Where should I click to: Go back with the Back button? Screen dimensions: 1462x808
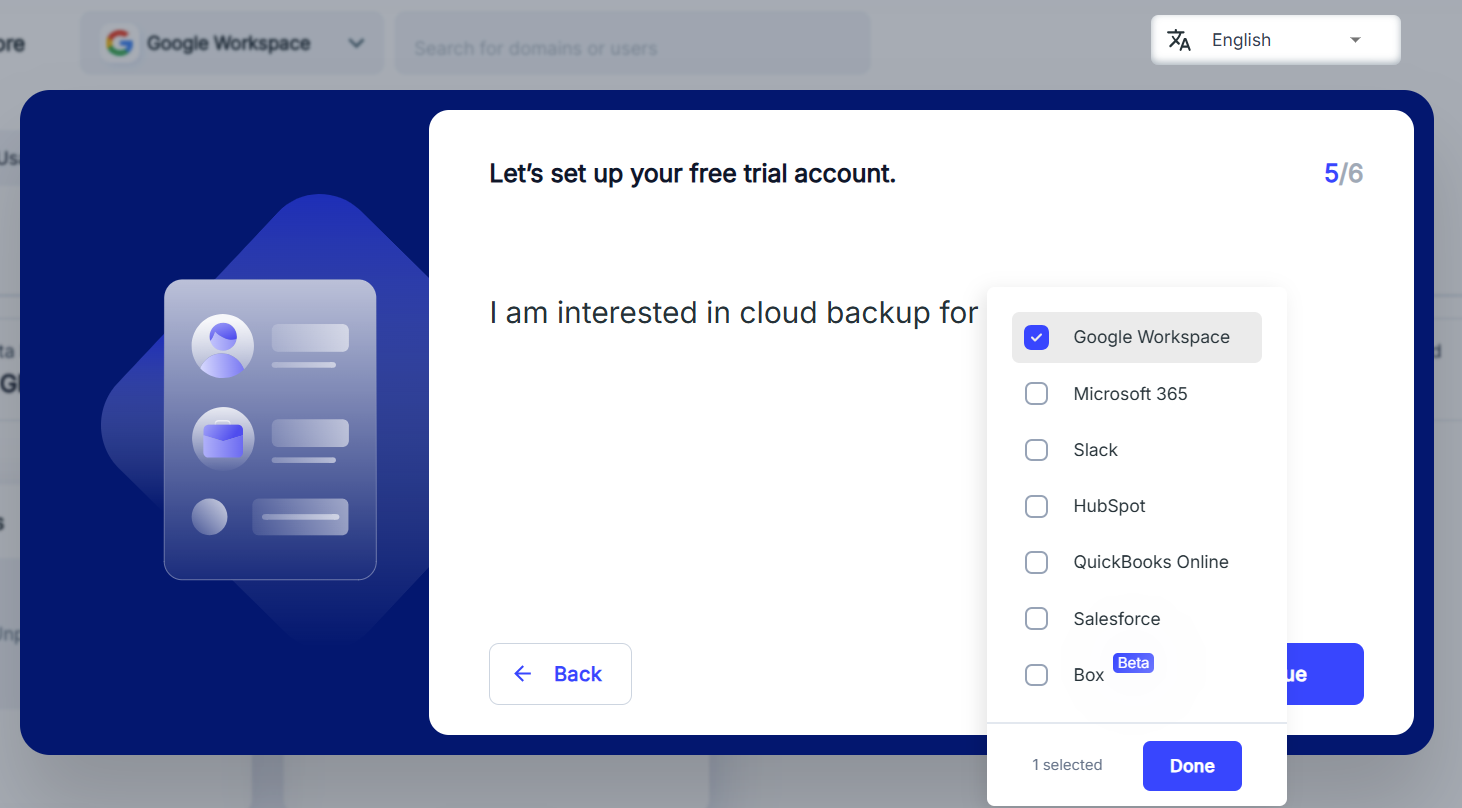coord(560,674)
